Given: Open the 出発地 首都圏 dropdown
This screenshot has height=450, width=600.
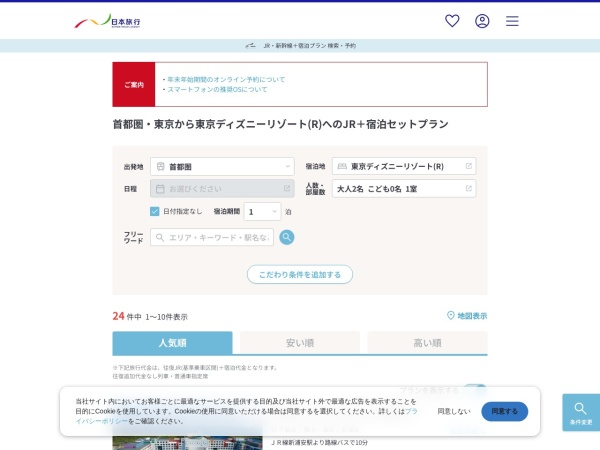Looking at the screenshot, I should (x=222, y=166).
